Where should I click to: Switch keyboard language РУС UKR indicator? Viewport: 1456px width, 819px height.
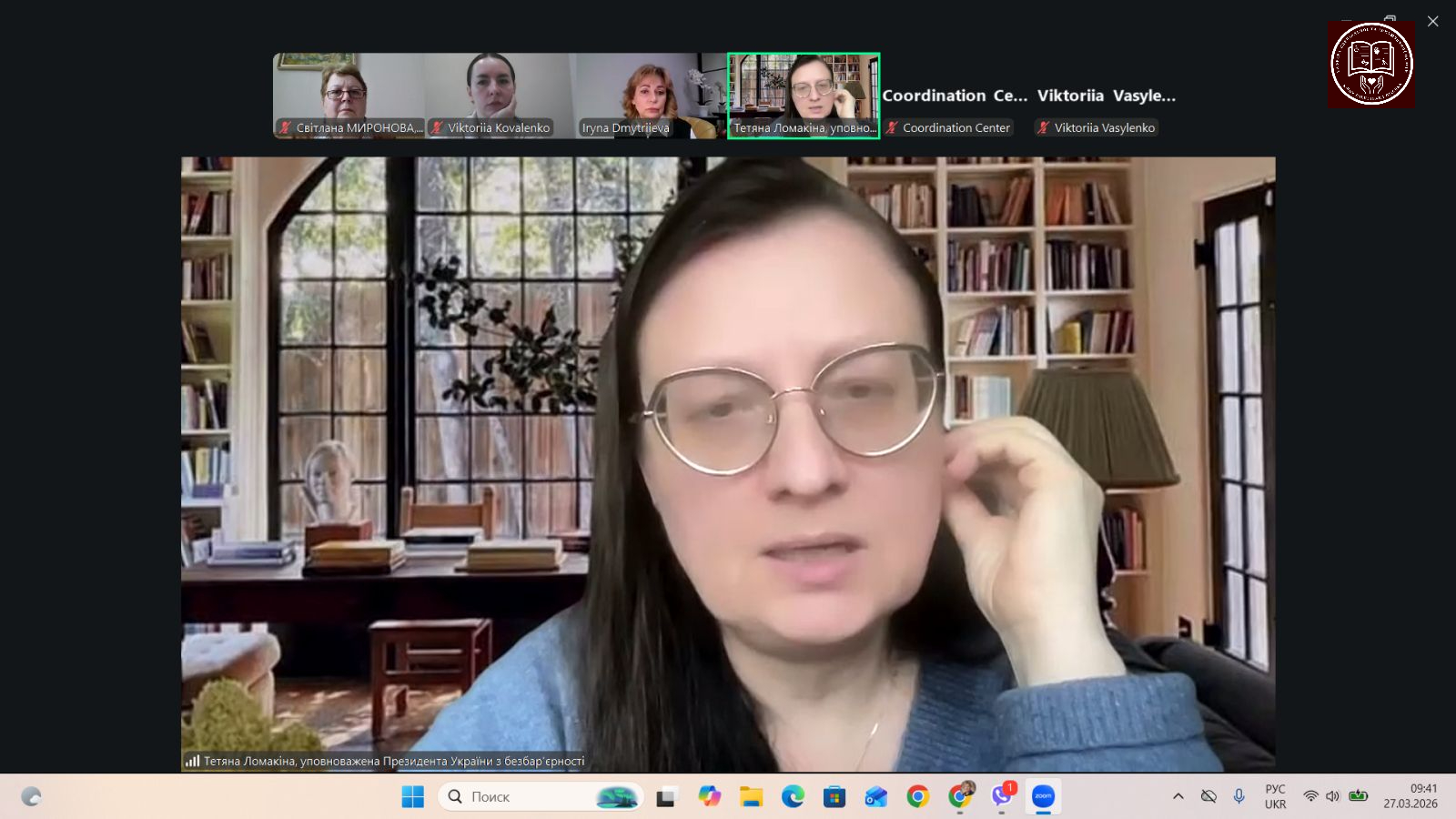coord(1275,796)
